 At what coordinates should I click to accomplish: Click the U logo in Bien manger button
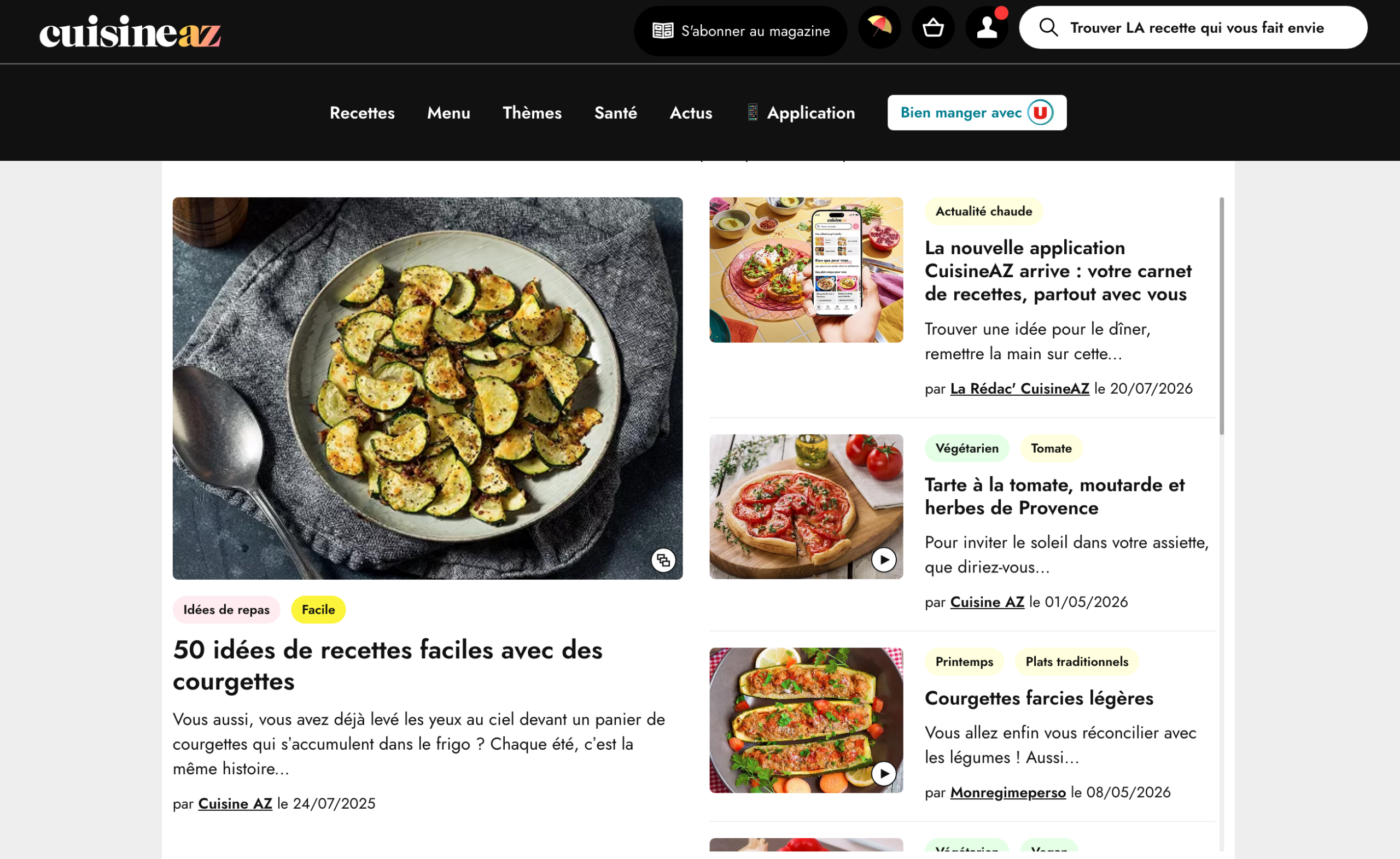(x=1040, y=113)
